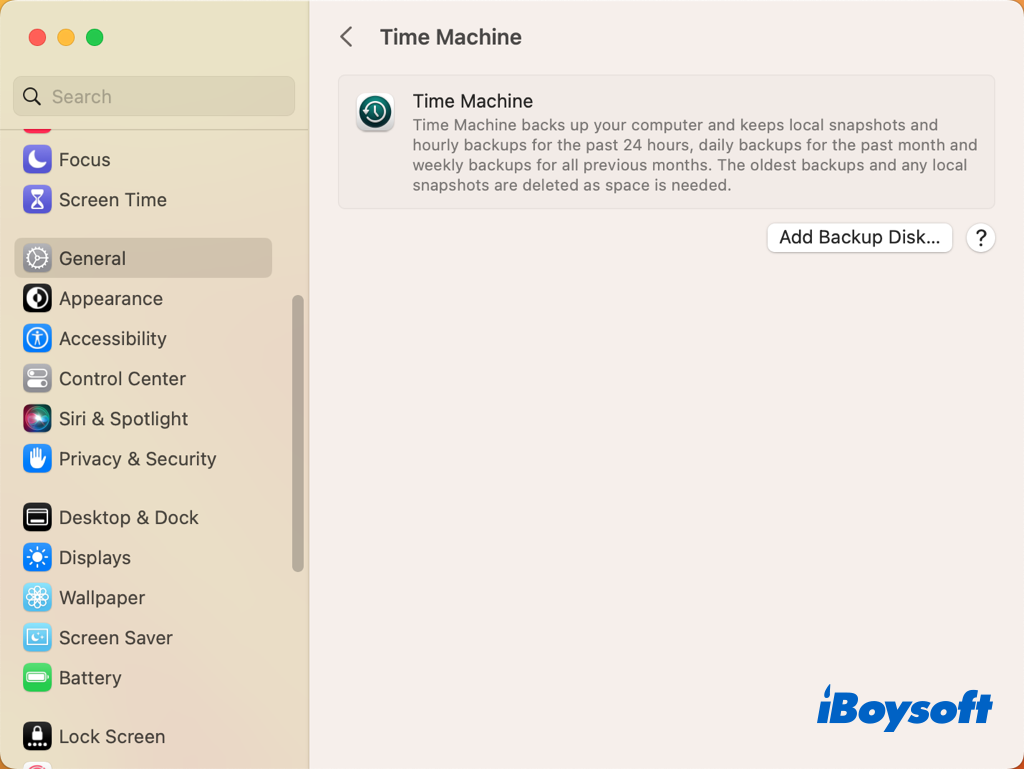Click the Add Backup Disk button
This screenshot has width=1024, height=769.
point(859,237)
